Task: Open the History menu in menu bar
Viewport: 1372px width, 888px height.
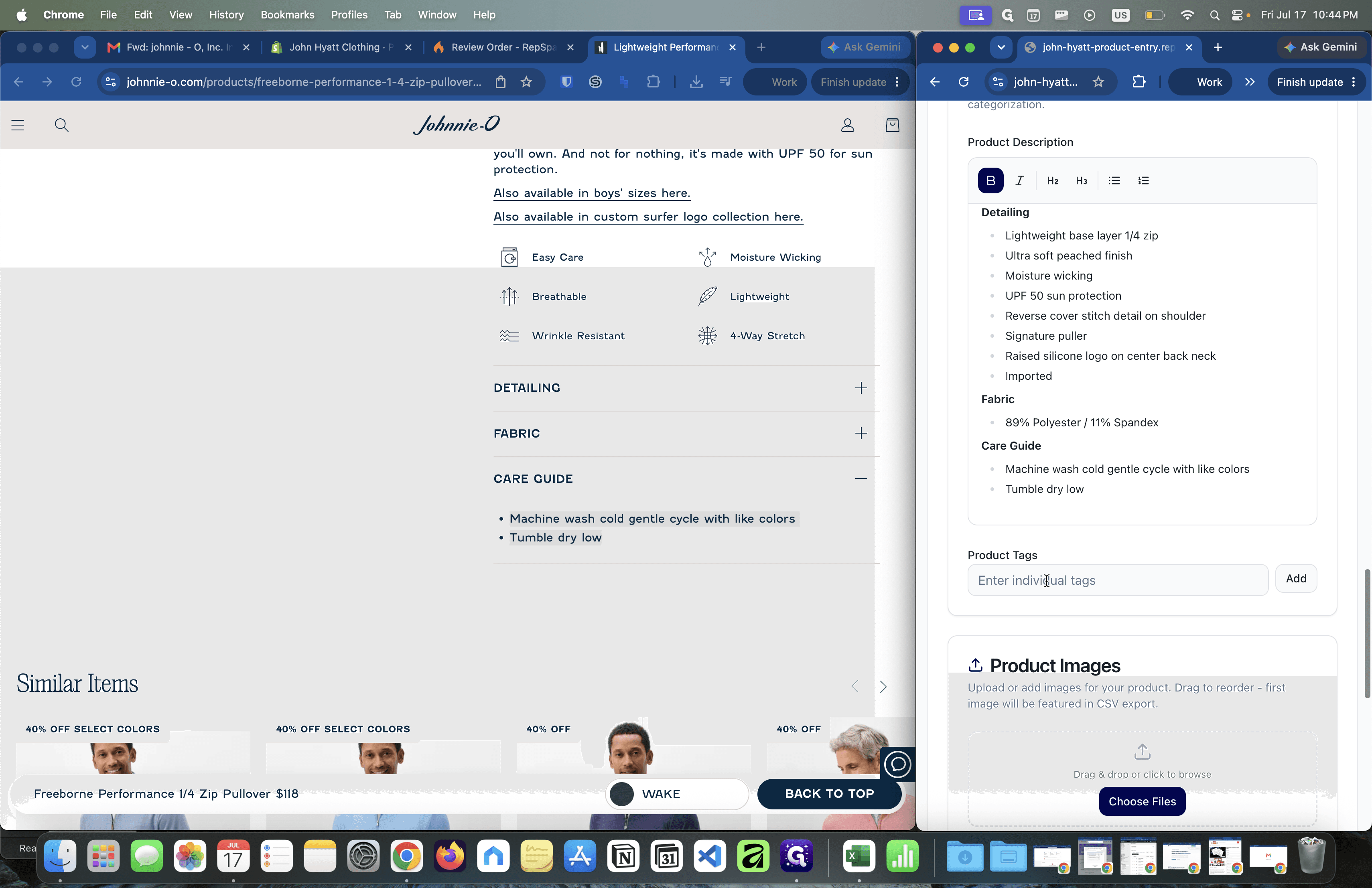Action: point(226,14)
